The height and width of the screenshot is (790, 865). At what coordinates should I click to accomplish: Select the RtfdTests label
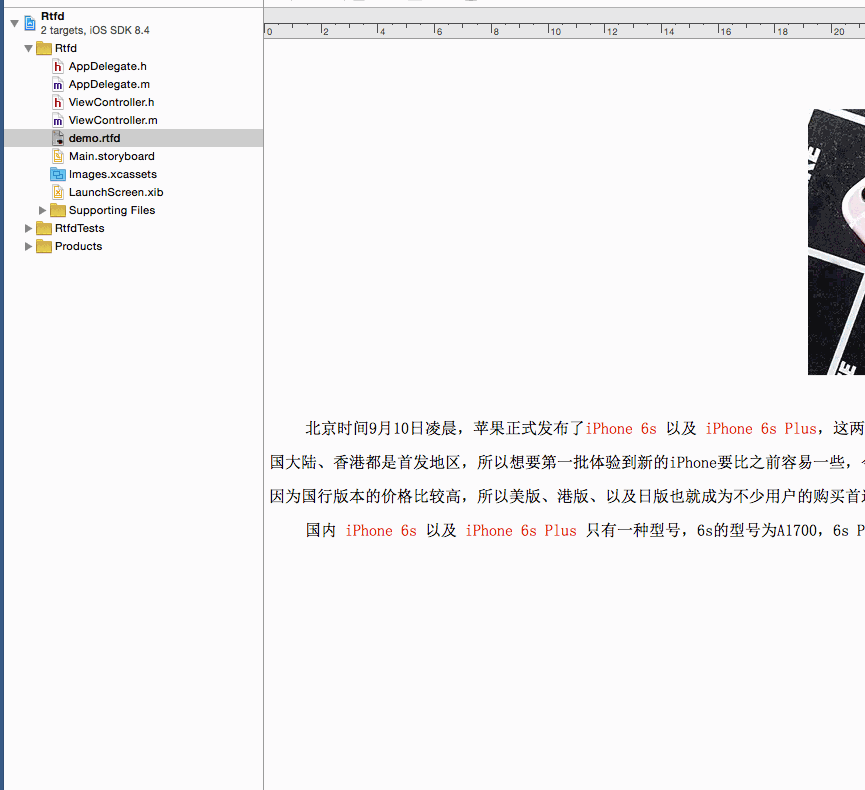[x=79, y=228]
